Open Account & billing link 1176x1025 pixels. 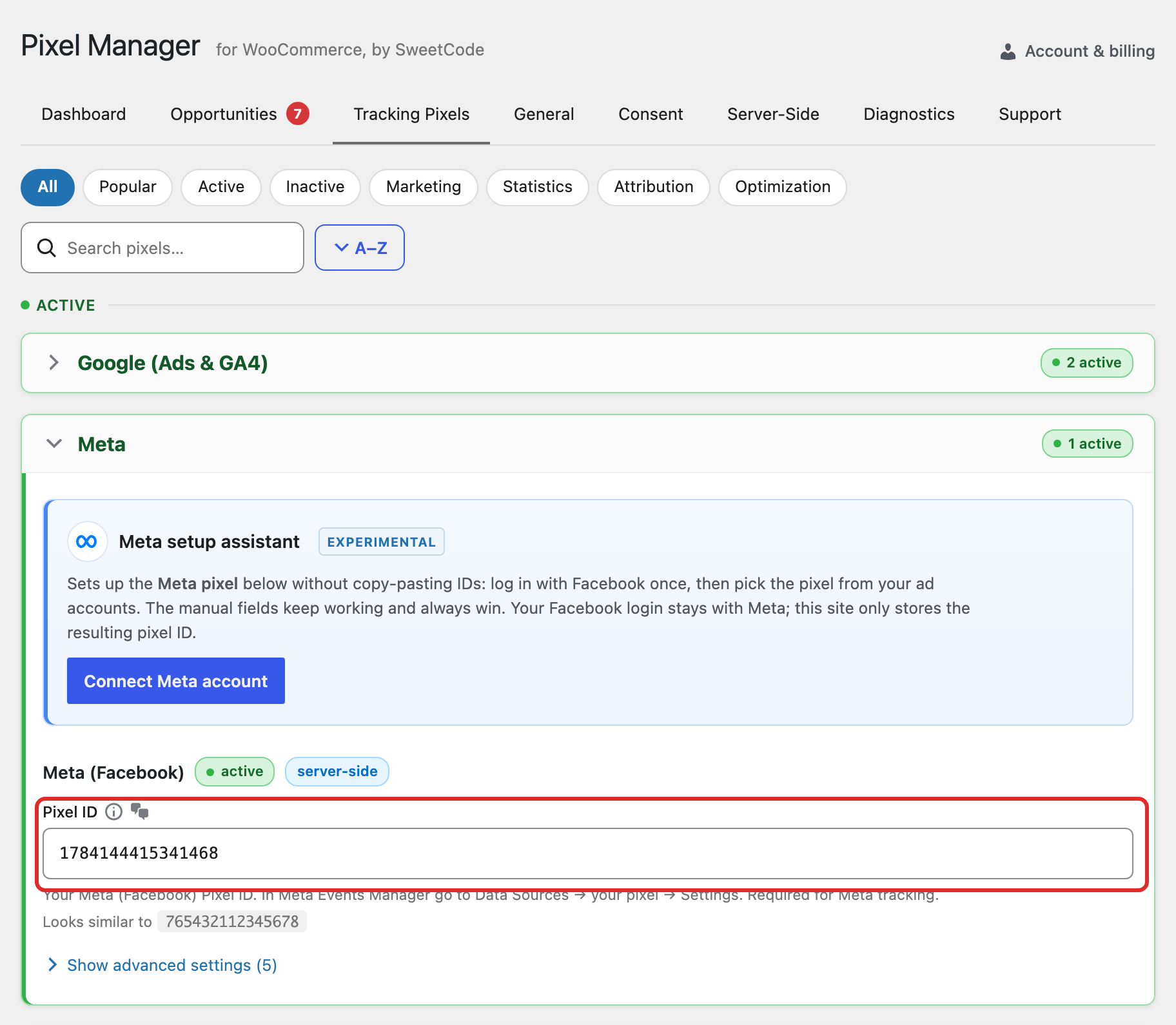click(x=1077, y=52)
